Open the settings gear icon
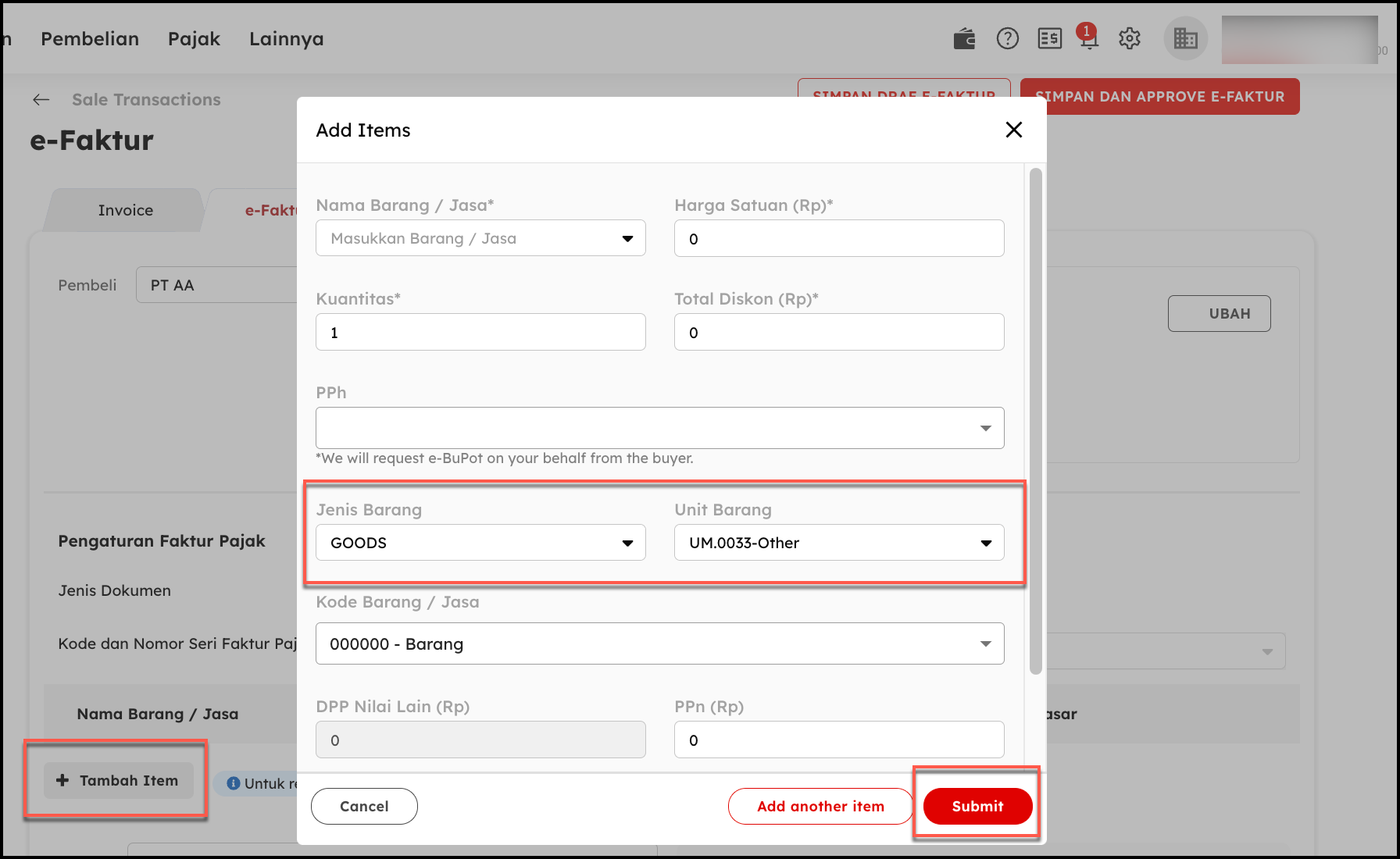Viewport: 1400px width, 859px height. [1129, 38]
